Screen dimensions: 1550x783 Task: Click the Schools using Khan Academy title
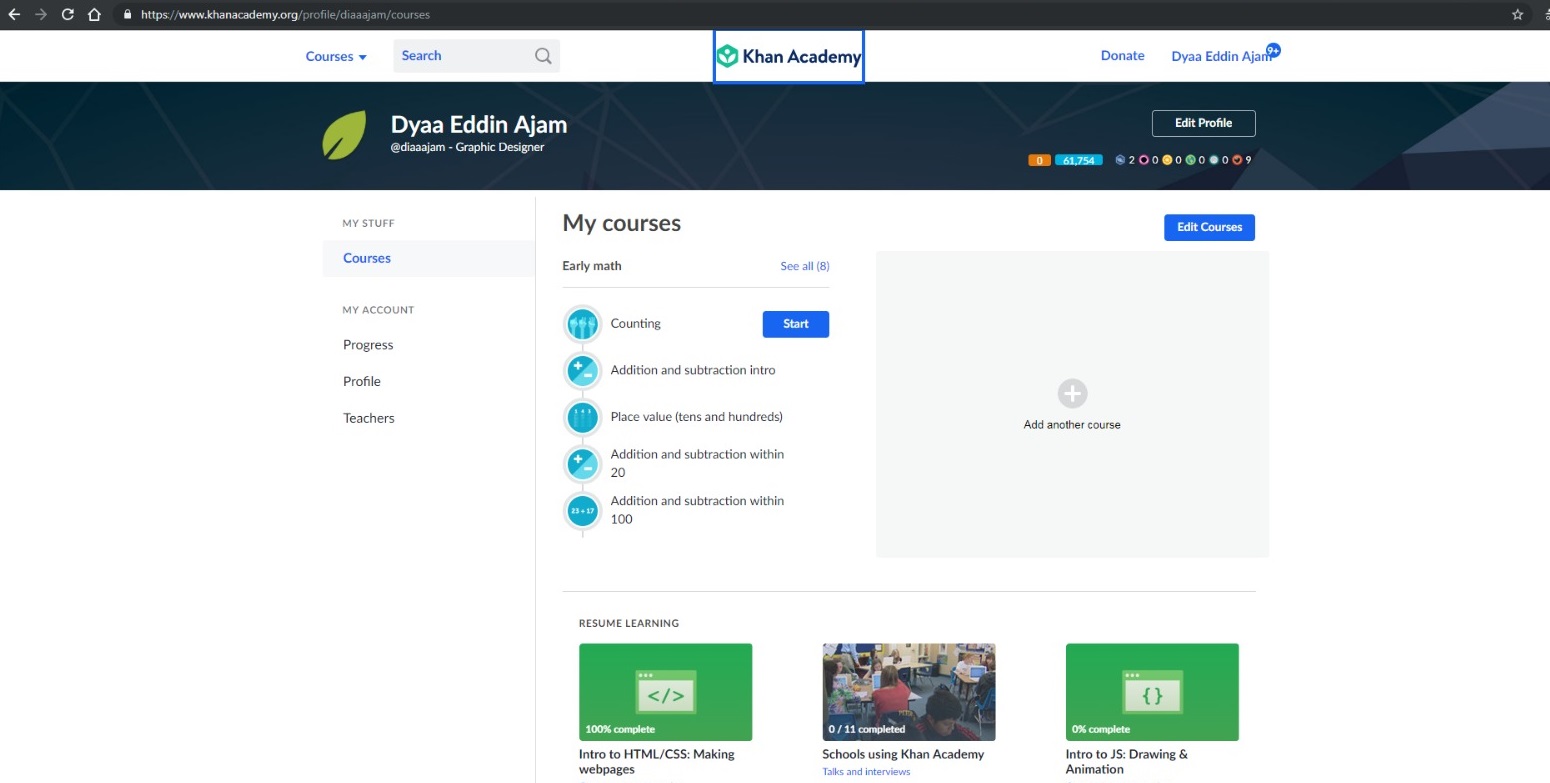click(903, 755)
